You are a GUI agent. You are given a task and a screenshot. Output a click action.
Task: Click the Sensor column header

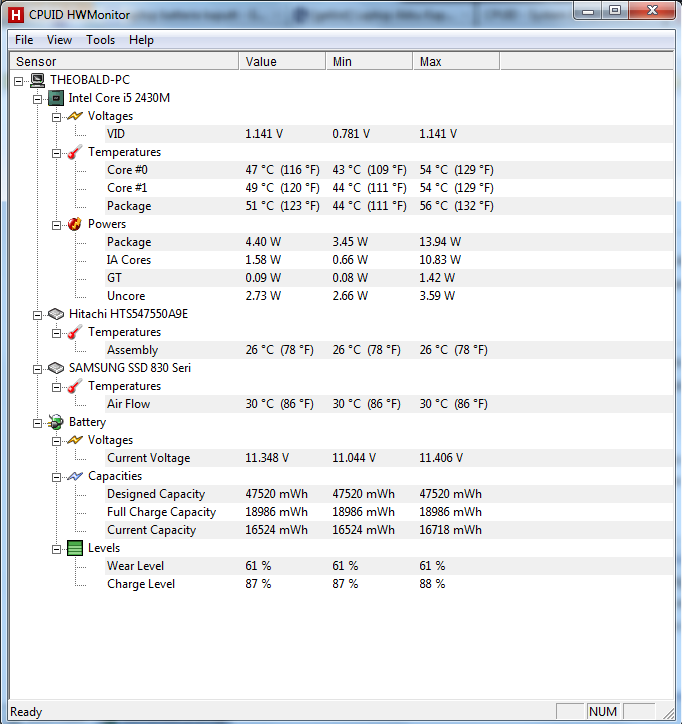click(x=124, y=61)
